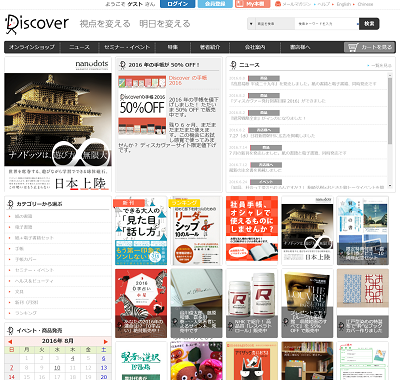Click the news panel's vertical scrollbar

pos(390,130)
